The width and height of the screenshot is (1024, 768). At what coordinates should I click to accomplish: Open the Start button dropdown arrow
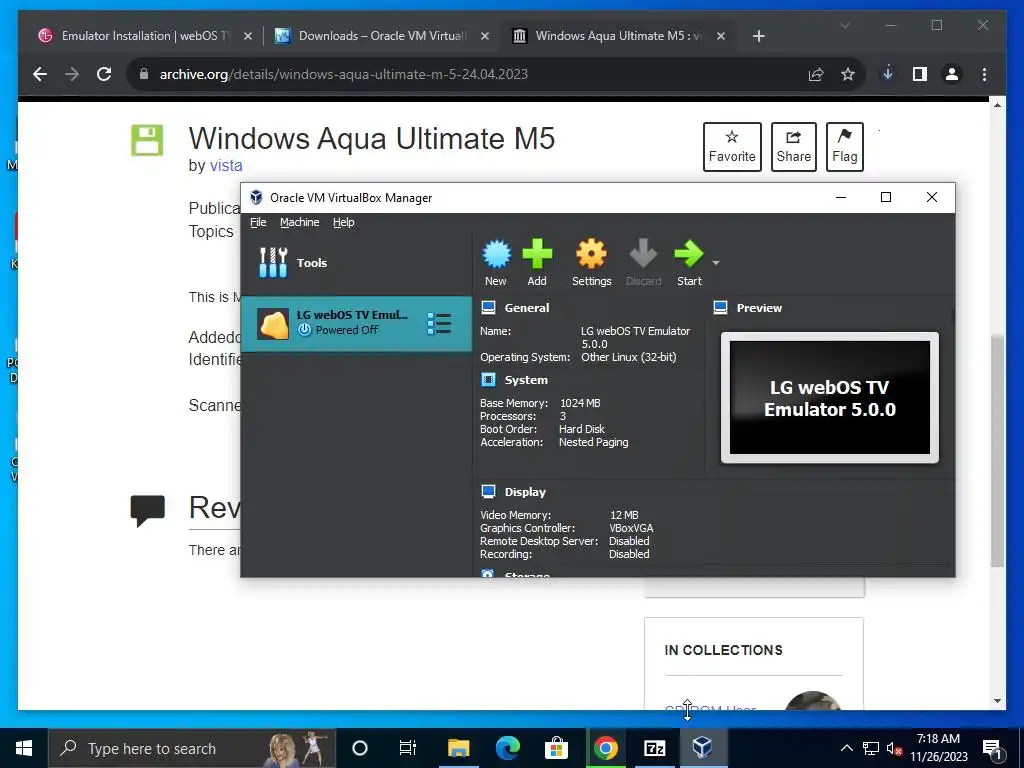(x=716, y=263)
